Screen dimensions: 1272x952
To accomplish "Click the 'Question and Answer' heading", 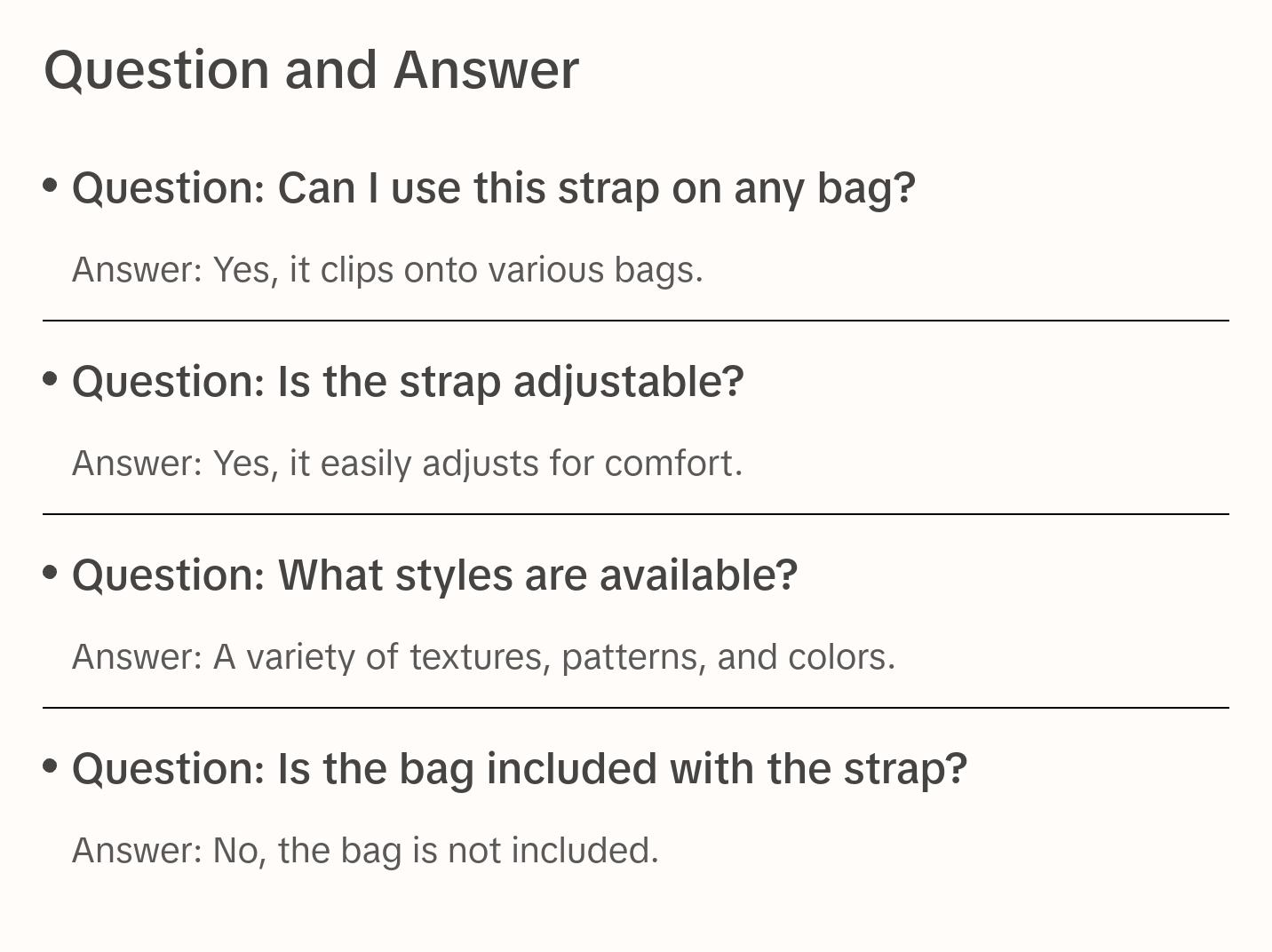I will click(311, 70).
